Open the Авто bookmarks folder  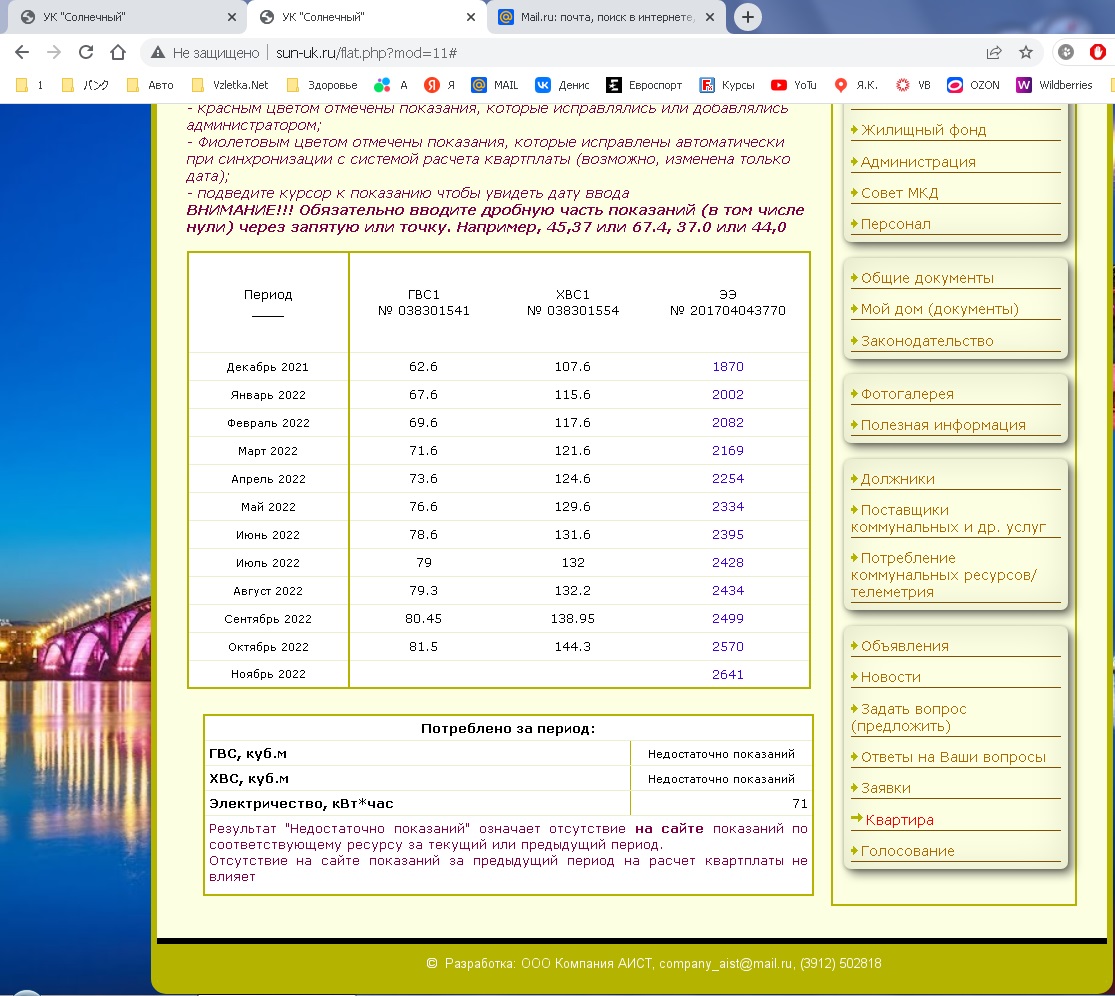pos(150,85)
